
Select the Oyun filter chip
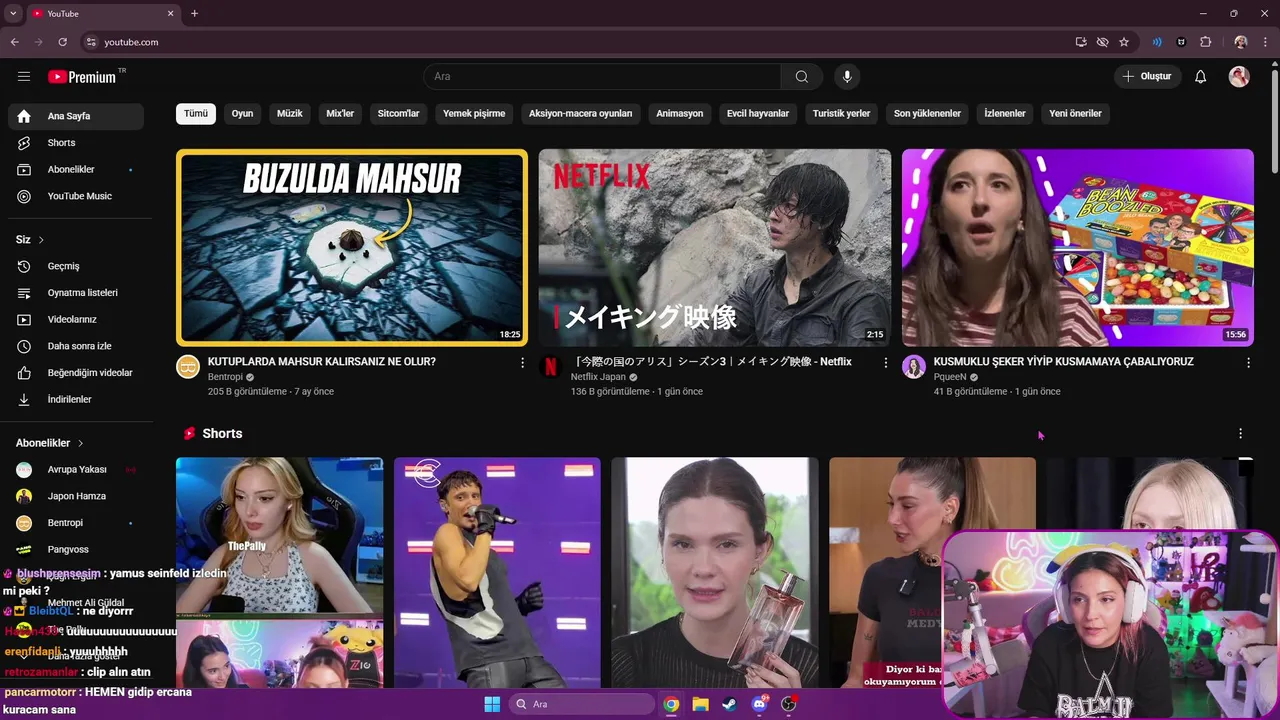coord(242,113)
